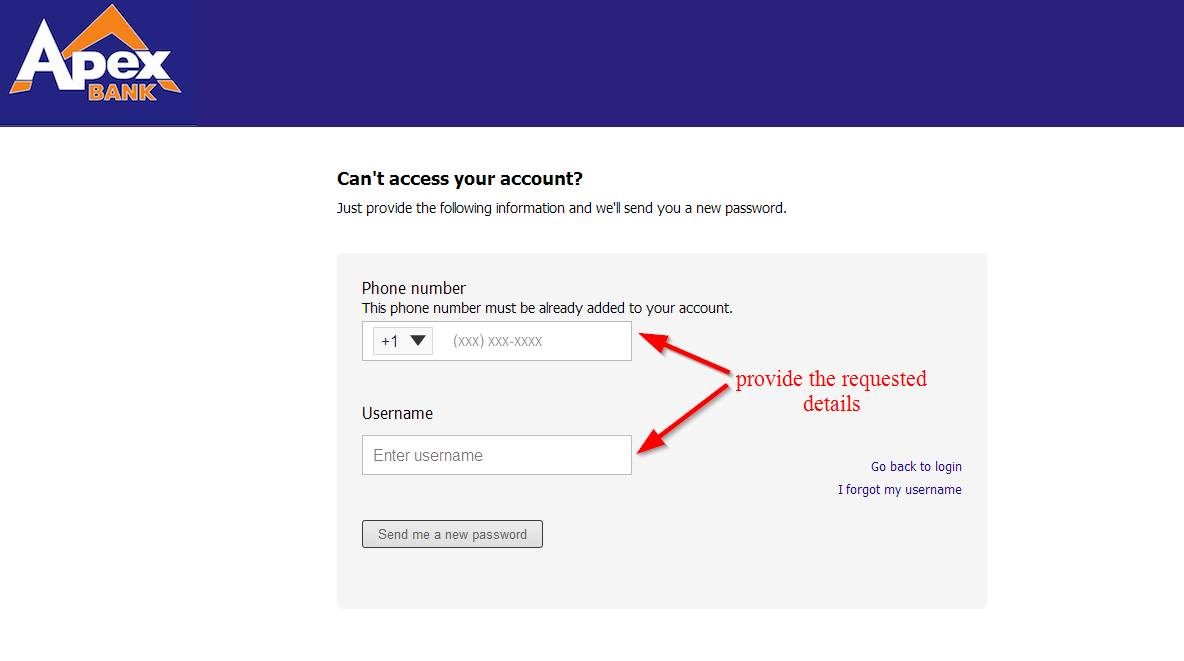
Task: Click the red arrow pointing at the phone field
Action: click(x=685, y=354)
